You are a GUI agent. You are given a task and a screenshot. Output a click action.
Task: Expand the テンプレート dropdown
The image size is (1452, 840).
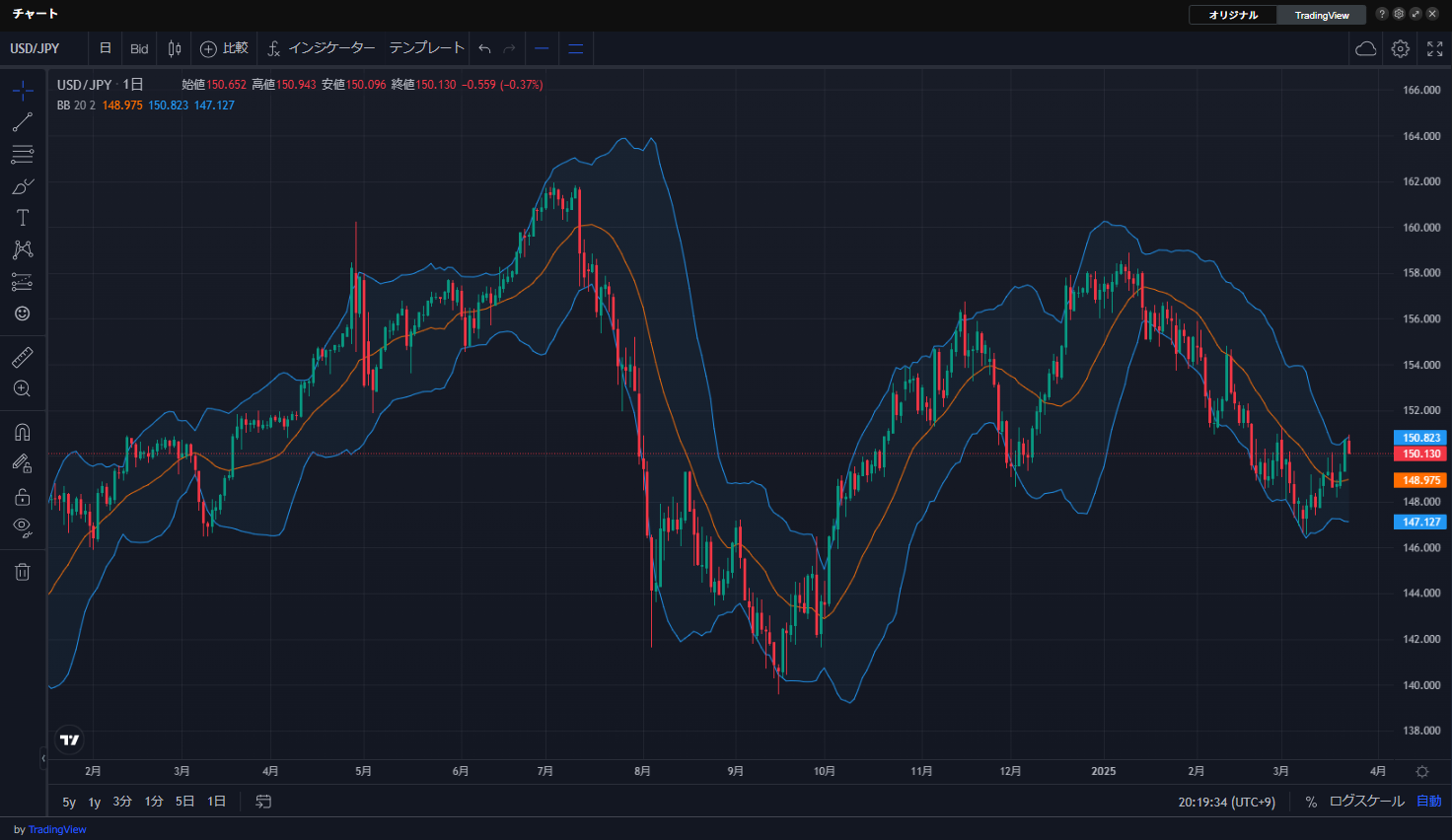426,48
